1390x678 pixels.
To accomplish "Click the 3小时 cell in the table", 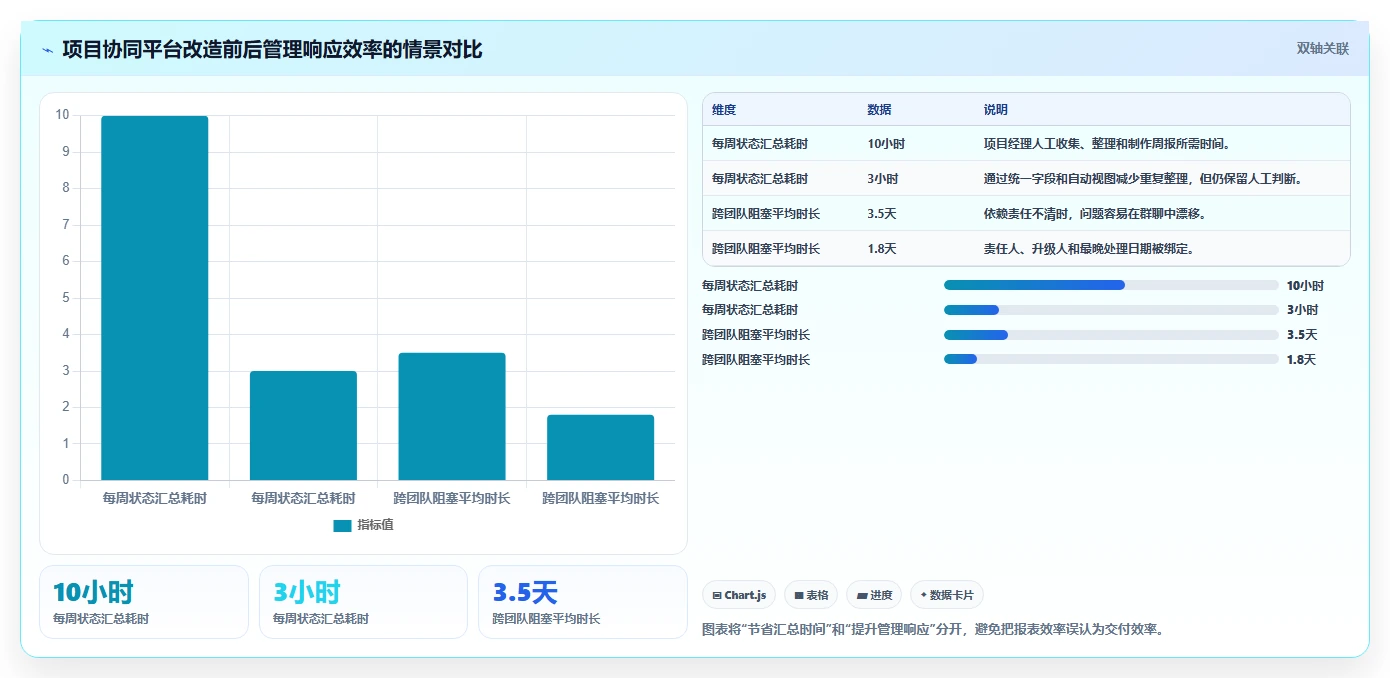I will [883, 179].
